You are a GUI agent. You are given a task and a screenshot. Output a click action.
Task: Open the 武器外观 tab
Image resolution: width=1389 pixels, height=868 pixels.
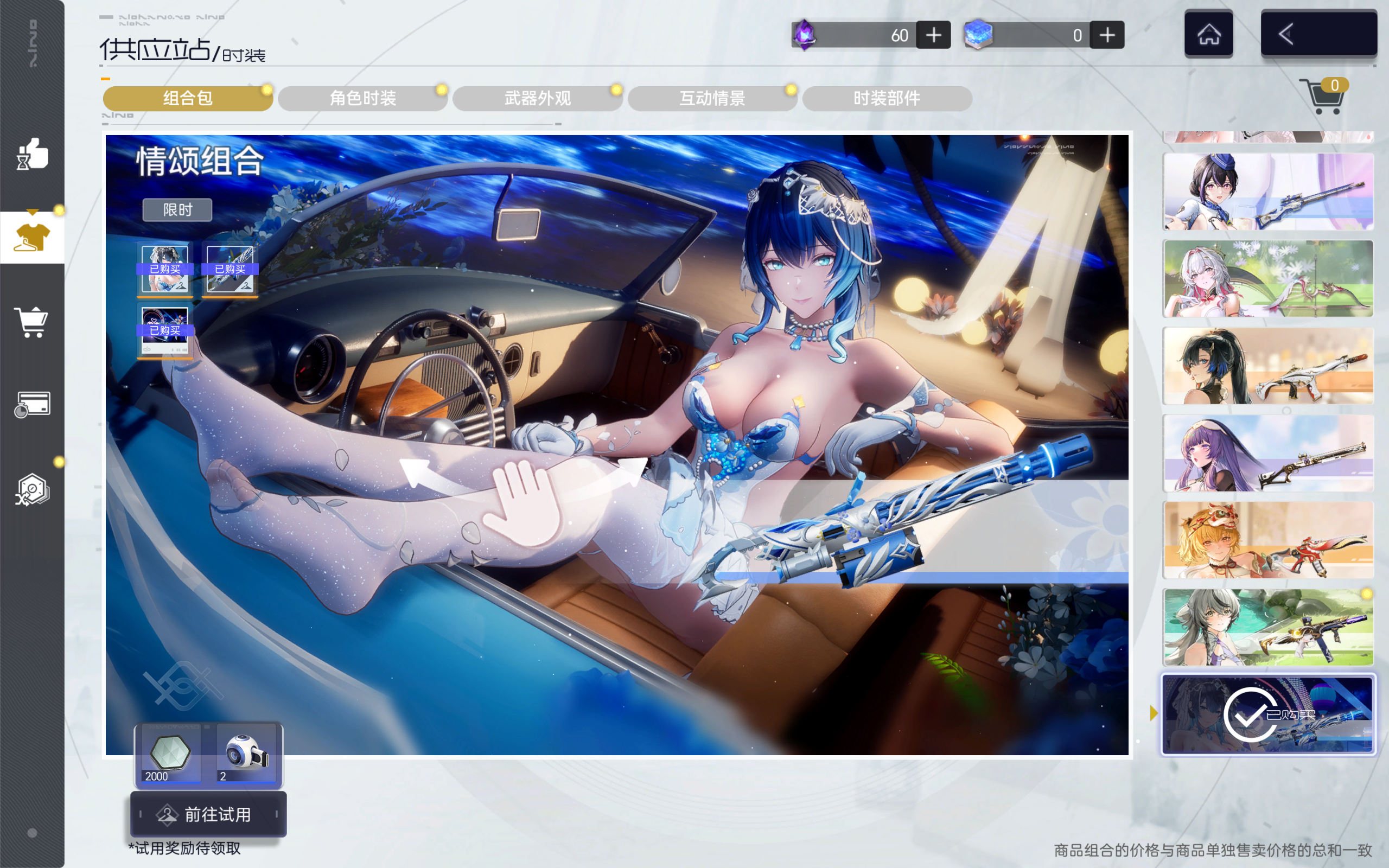(537, 98)
